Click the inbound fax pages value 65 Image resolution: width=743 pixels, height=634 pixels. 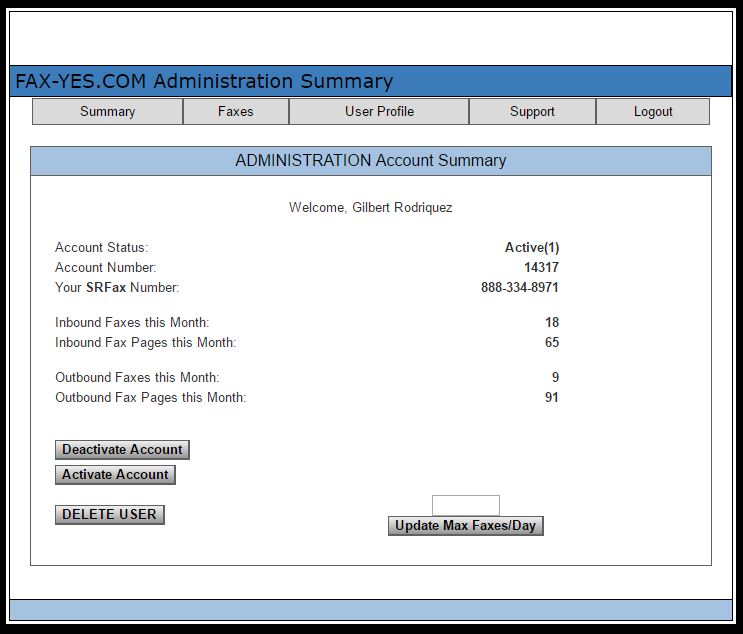(552, 343)
